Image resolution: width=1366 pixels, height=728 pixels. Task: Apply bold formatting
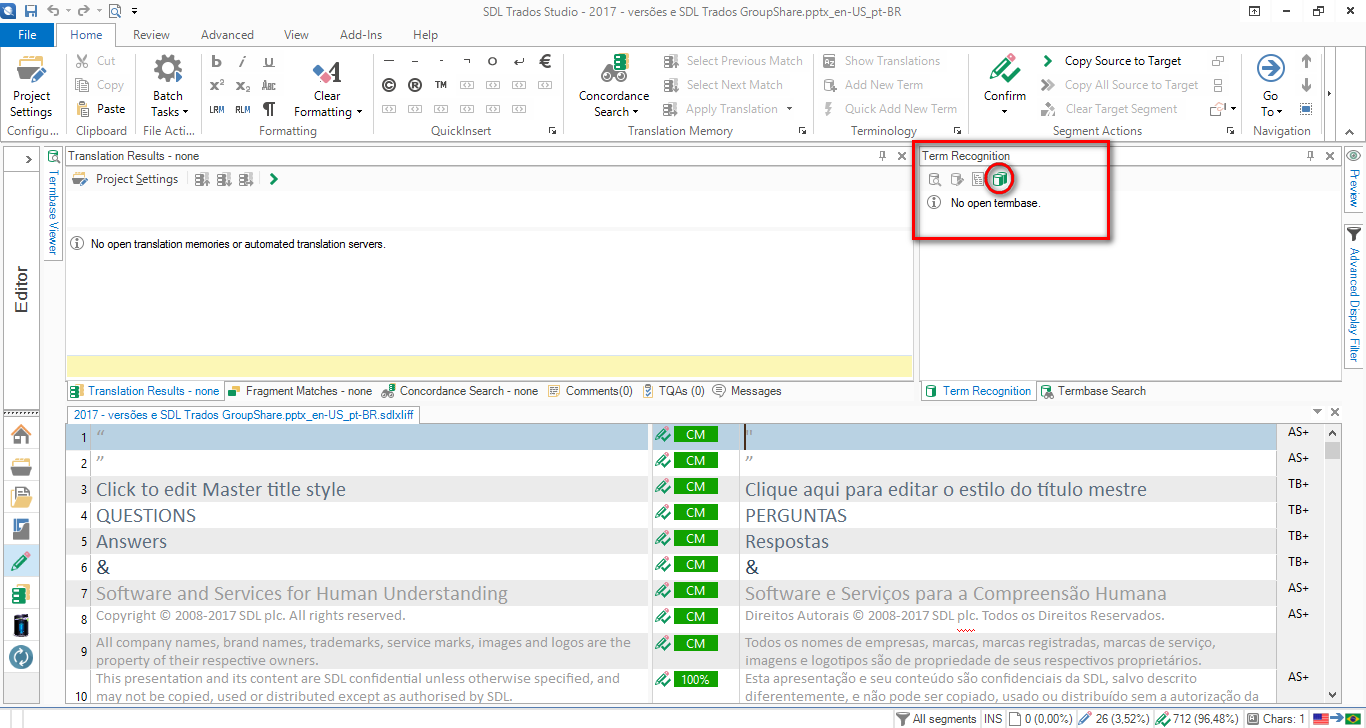pos(217,61)
